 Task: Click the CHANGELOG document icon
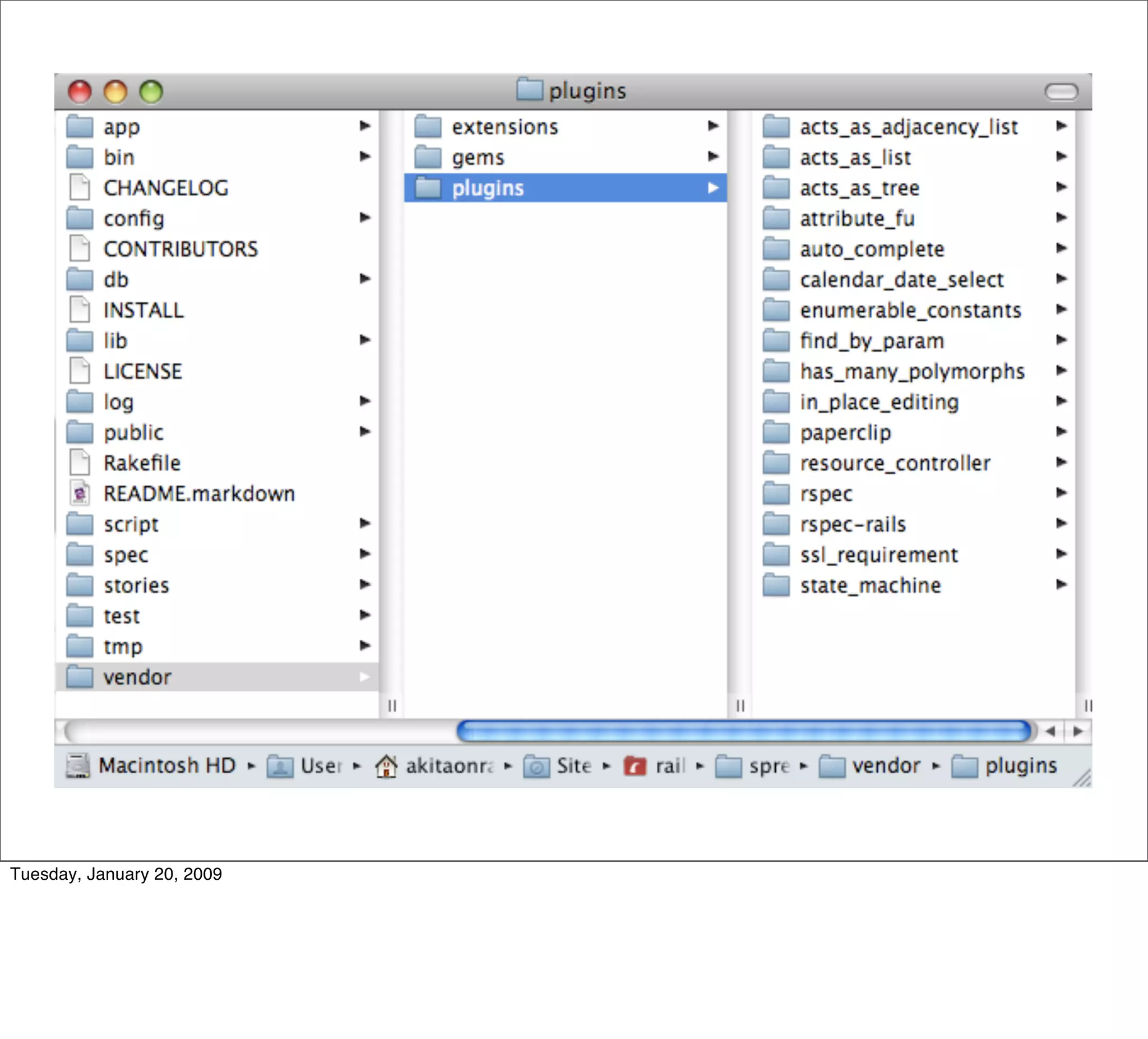80,187
